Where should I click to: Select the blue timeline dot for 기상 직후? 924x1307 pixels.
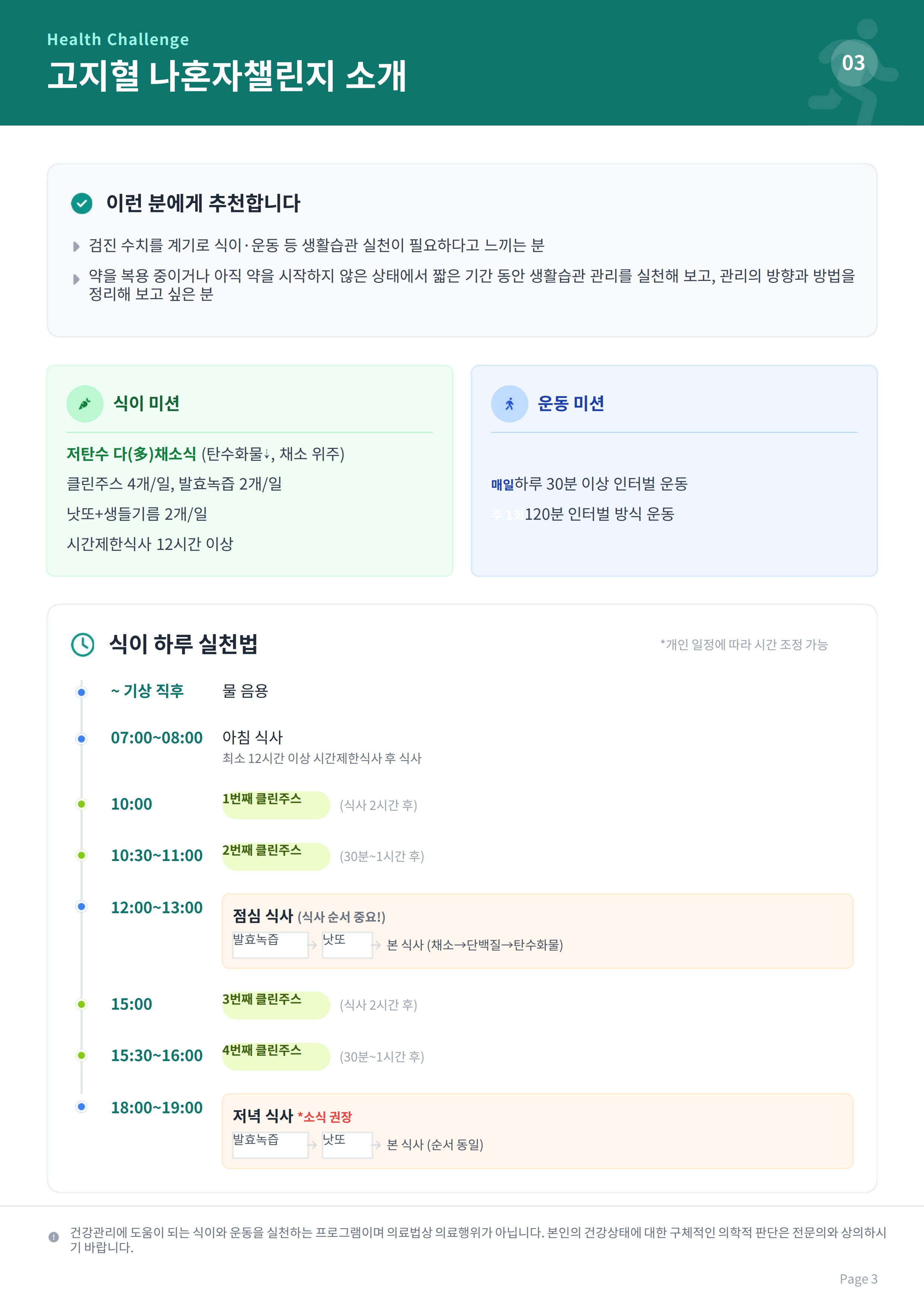82,692
